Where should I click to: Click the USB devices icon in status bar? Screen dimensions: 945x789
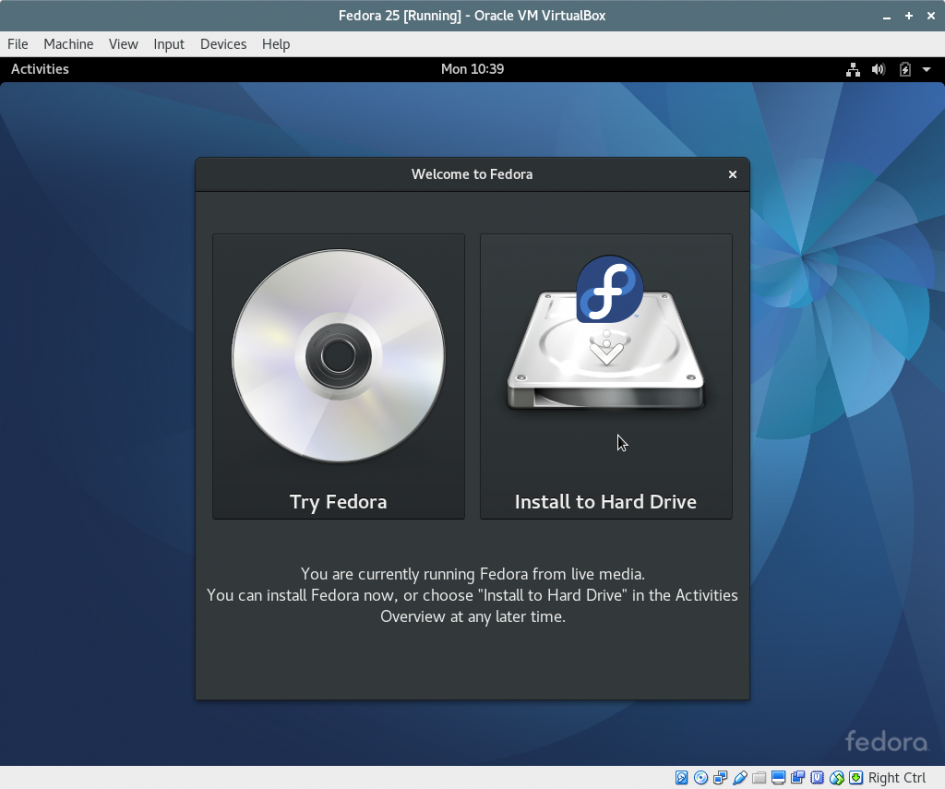click(x=740, y=777)
